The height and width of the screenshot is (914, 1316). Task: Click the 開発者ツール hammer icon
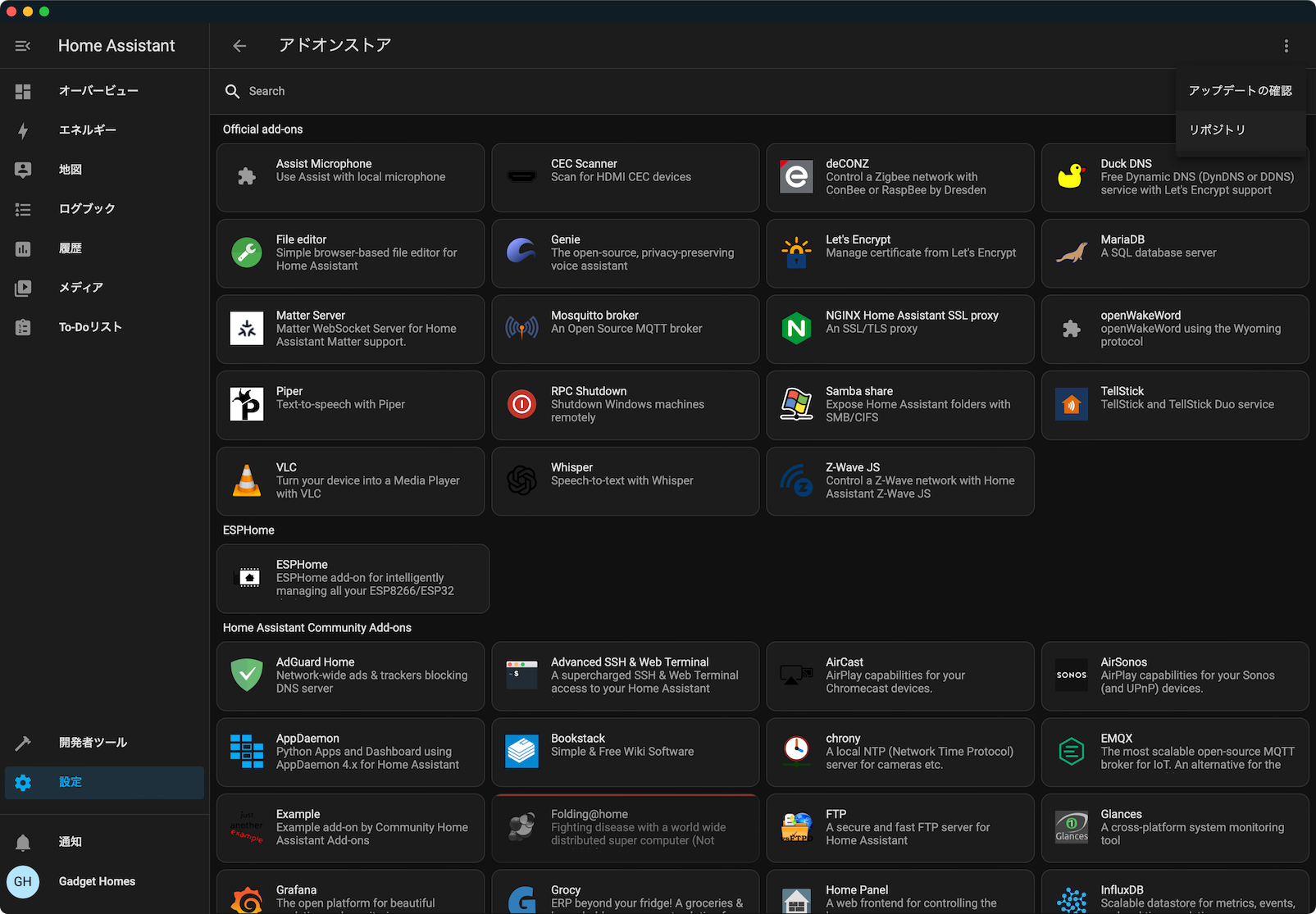pyautogui.click(x=23, y=743)
